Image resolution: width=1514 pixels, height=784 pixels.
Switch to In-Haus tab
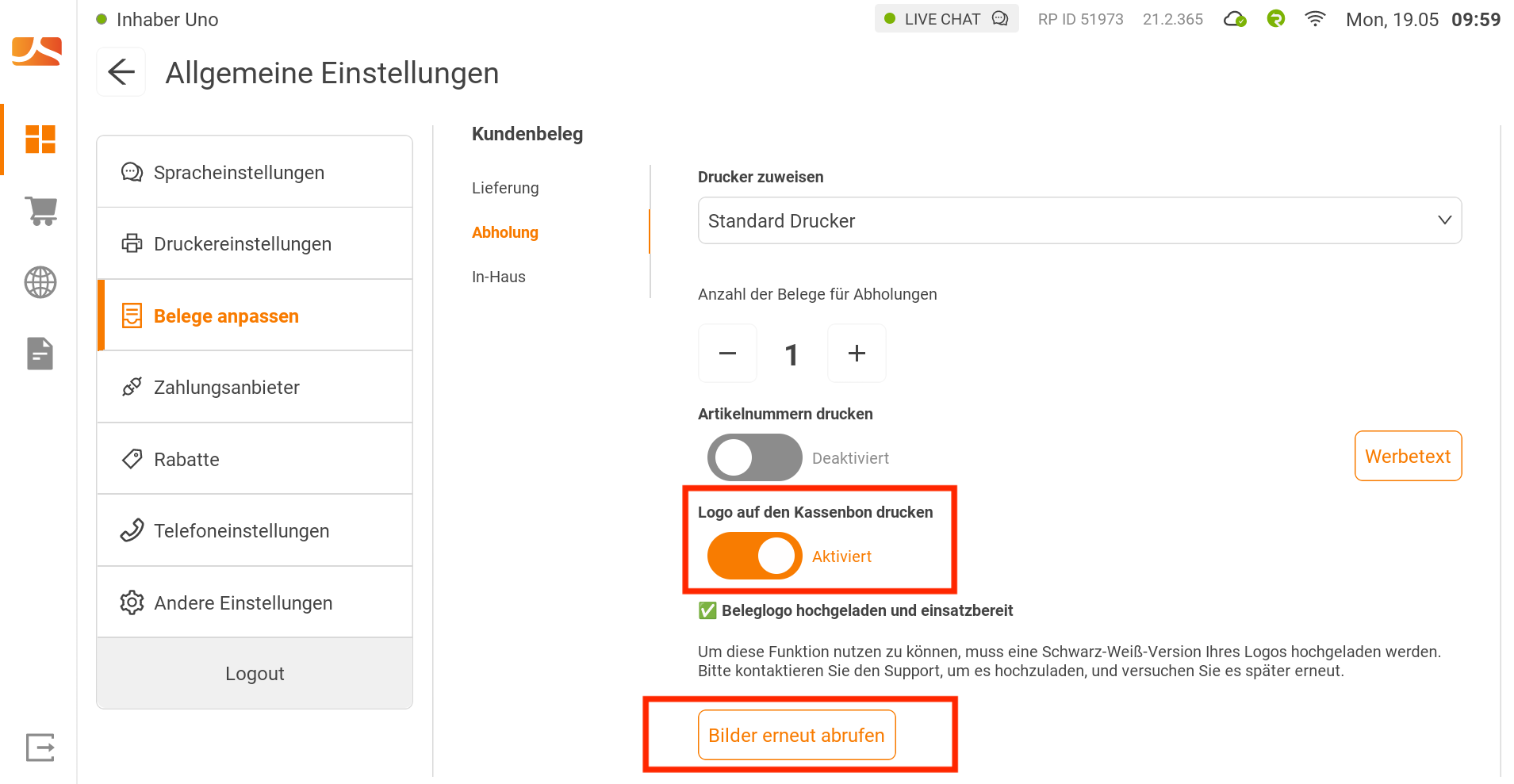point(499,277)
